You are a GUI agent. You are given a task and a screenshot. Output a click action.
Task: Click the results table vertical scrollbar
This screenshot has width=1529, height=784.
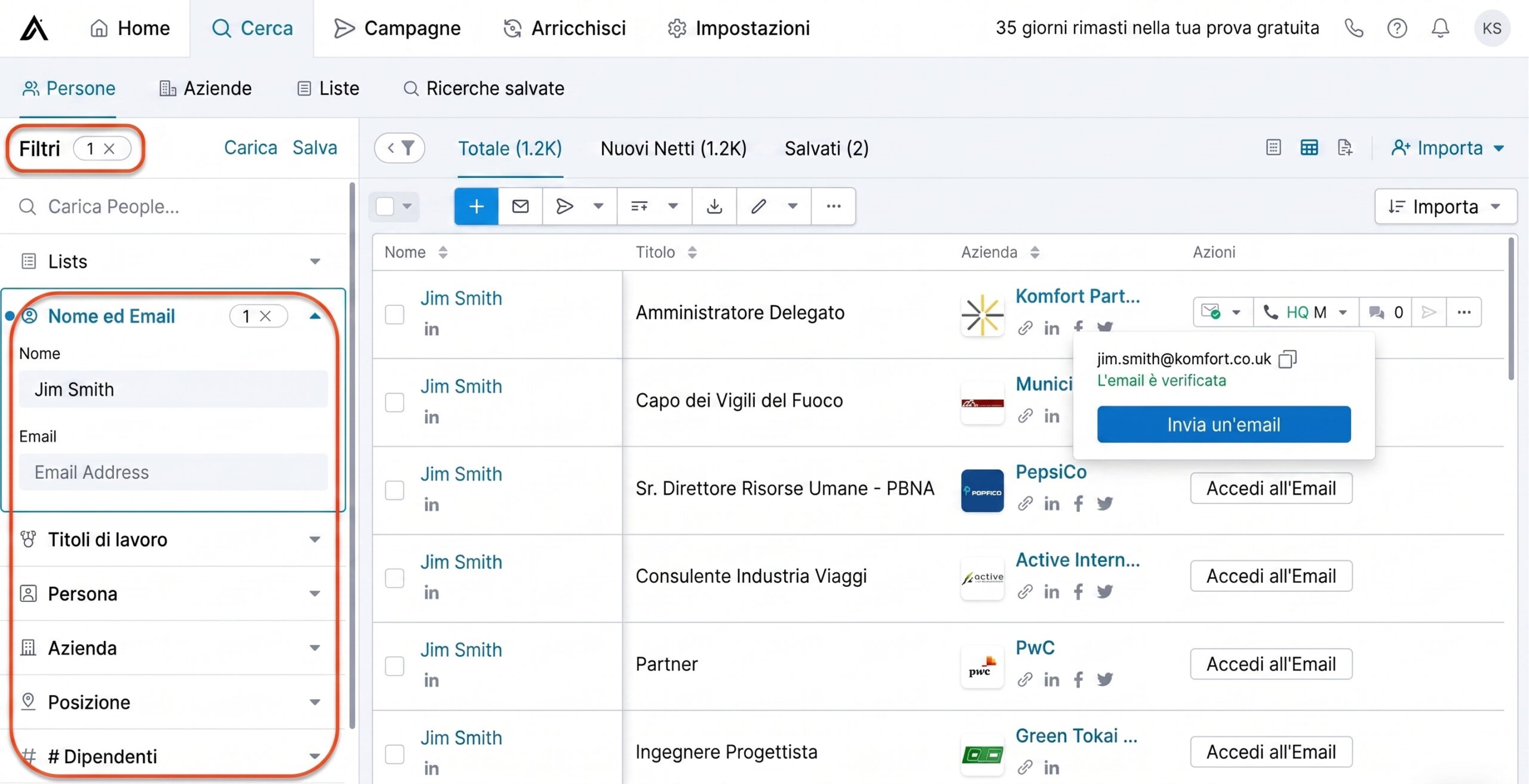(x=1511, y=309)
